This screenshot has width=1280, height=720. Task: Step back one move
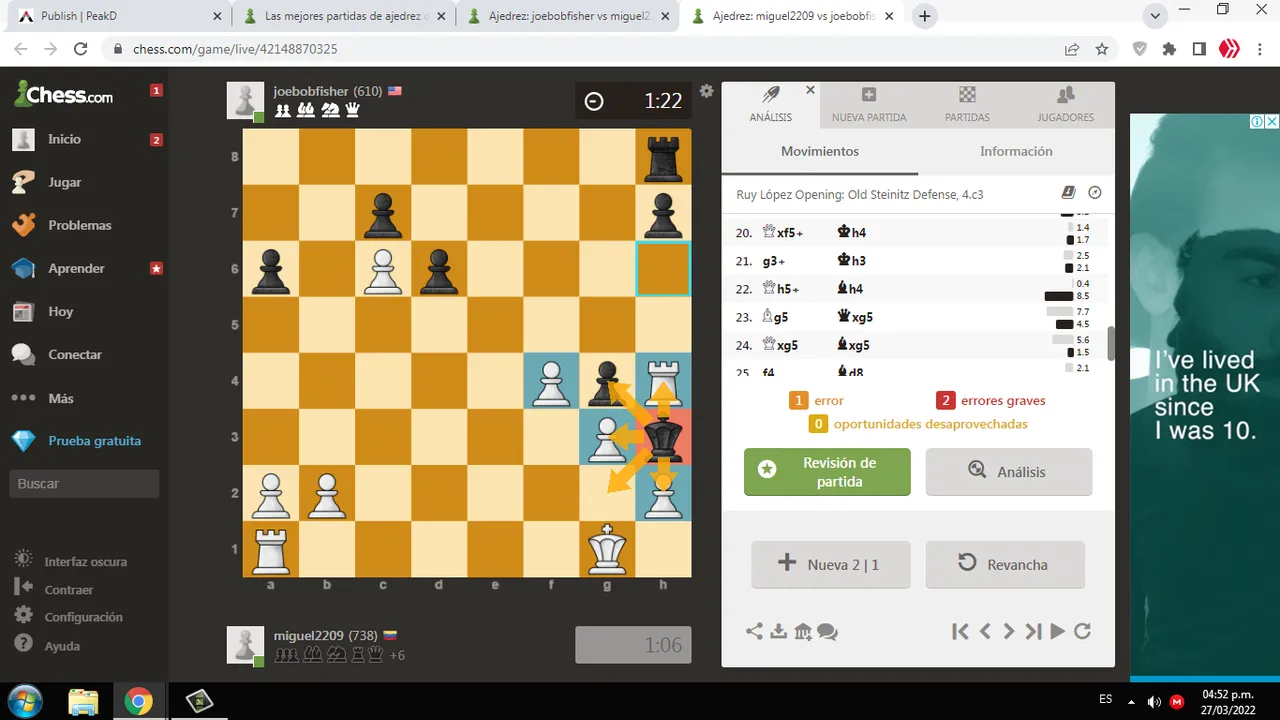(985, 631)
